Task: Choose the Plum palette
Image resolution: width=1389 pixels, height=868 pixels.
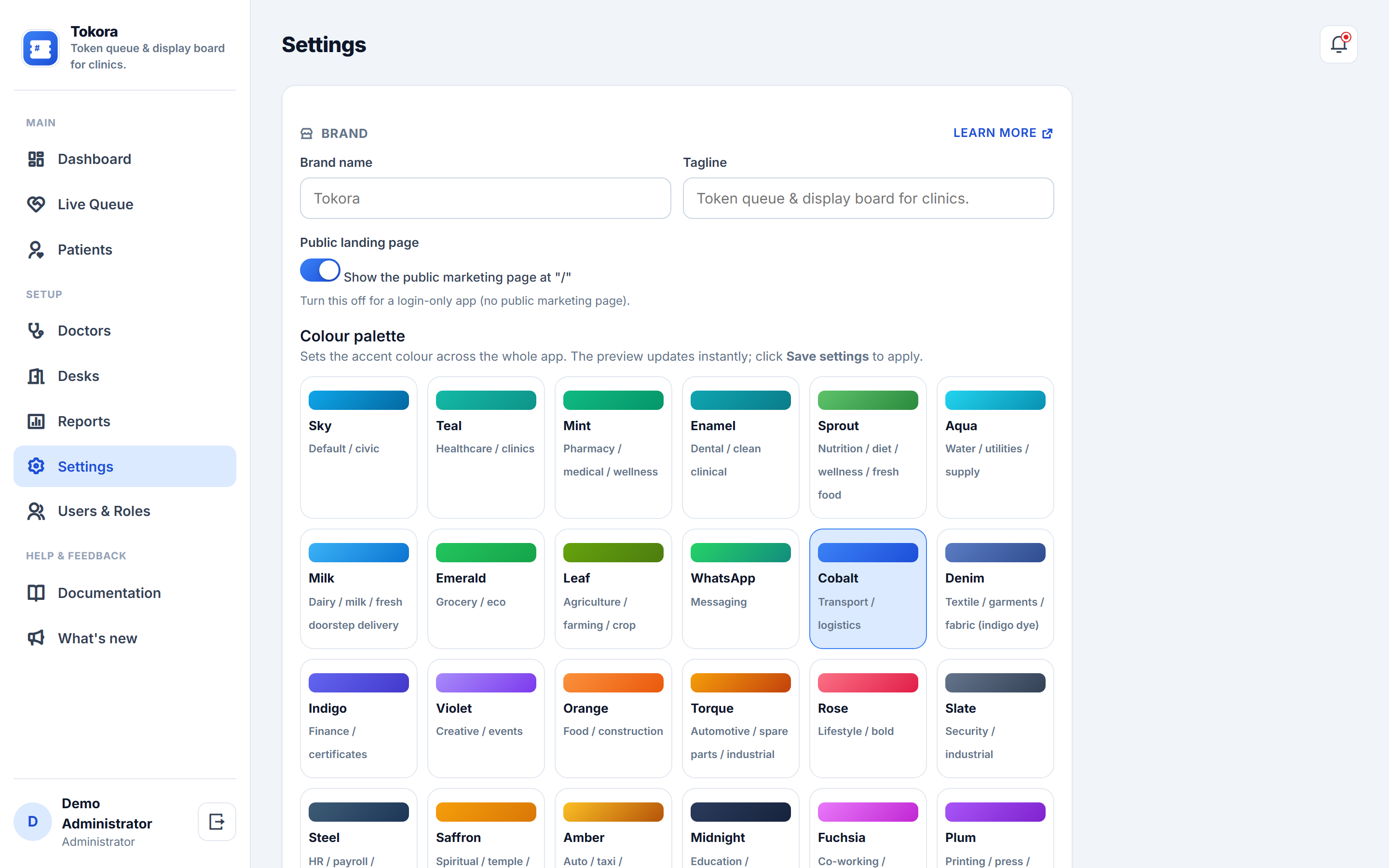Action: click(x=996, y=828)
